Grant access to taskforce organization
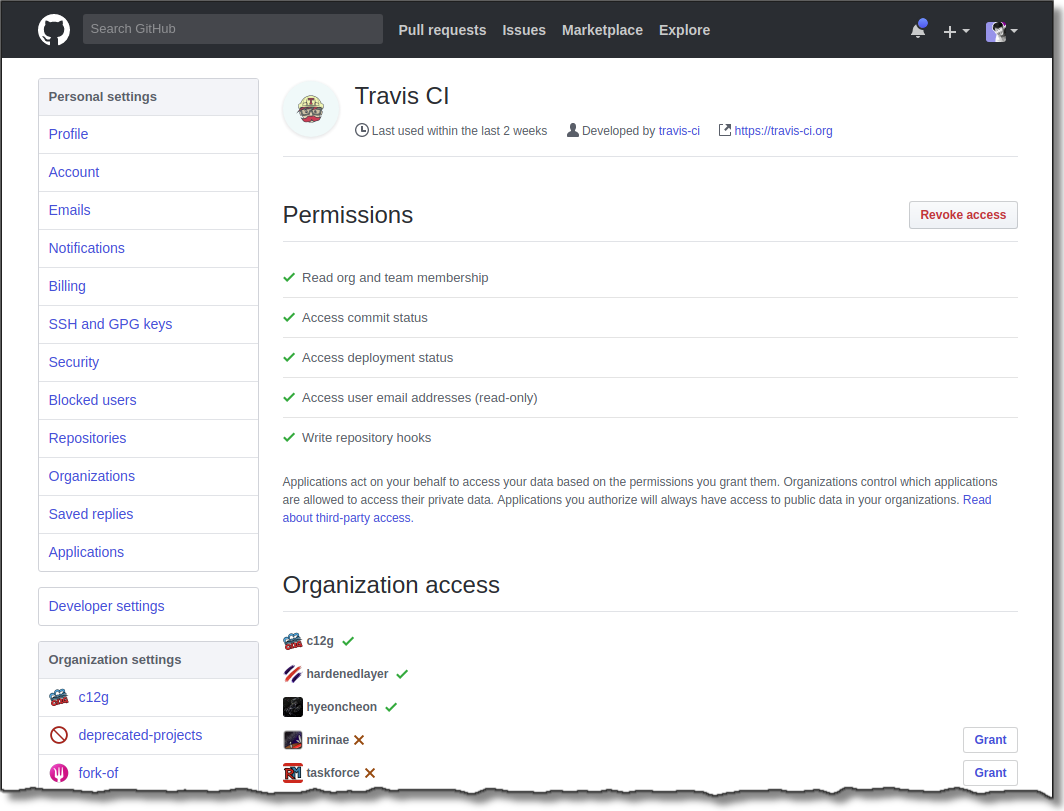 990,773
